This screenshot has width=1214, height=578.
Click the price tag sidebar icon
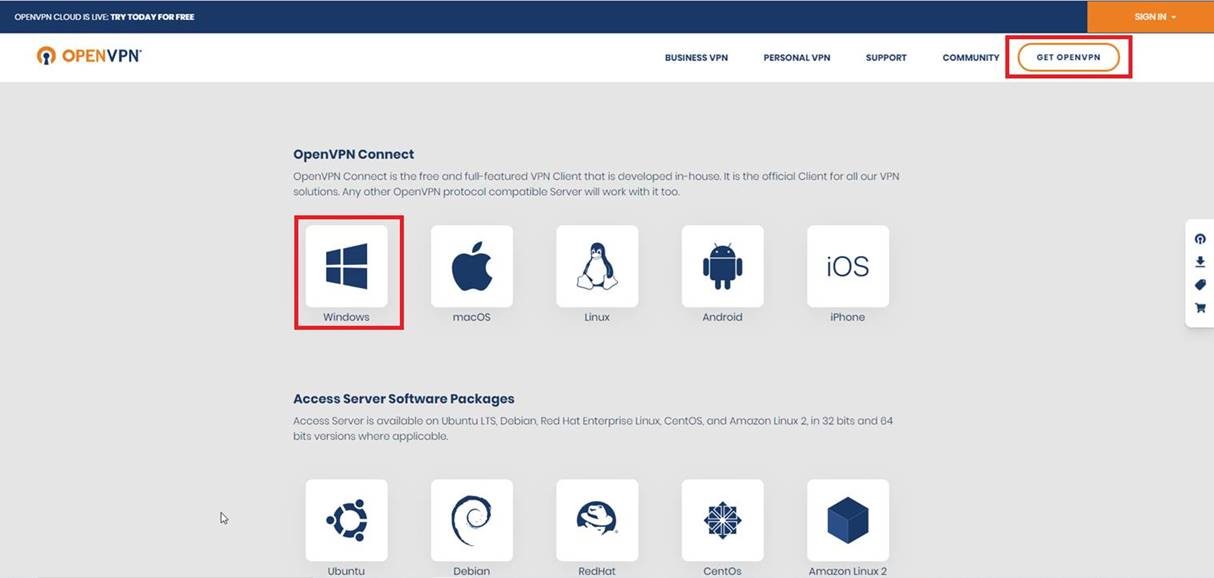1200,285
